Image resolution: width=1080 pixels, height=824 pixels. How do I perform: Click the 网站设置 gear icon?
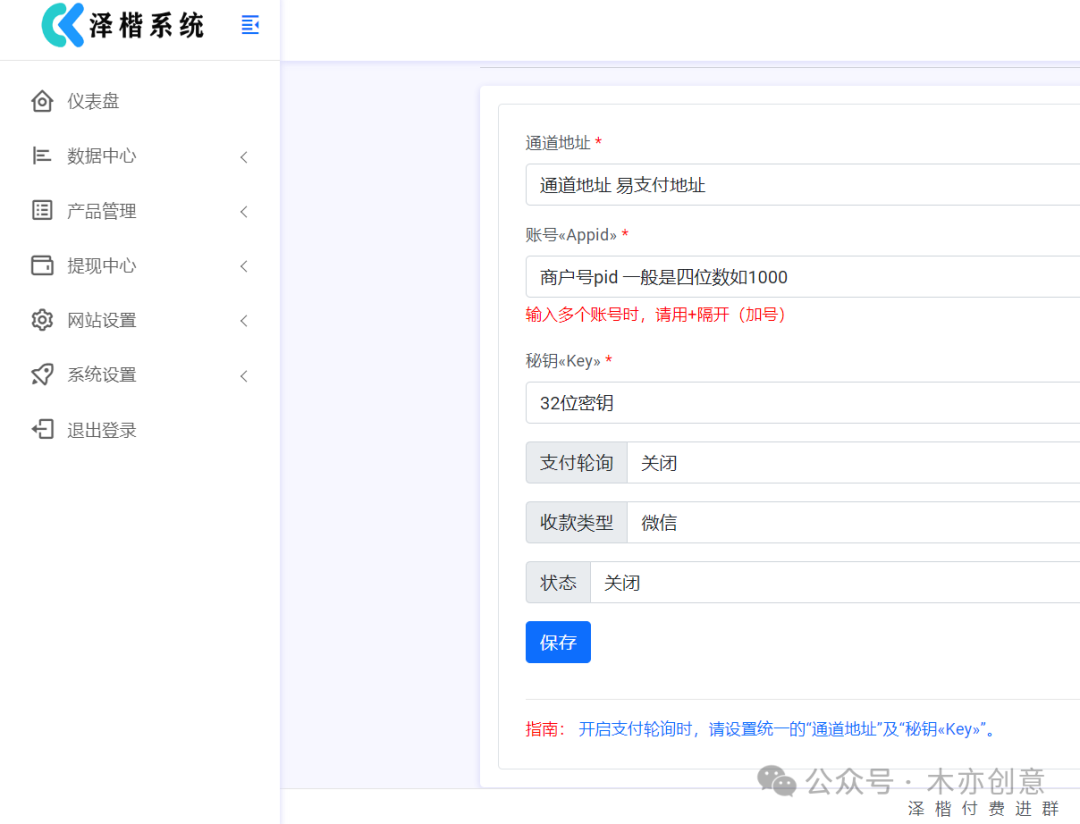click(41, 320)
